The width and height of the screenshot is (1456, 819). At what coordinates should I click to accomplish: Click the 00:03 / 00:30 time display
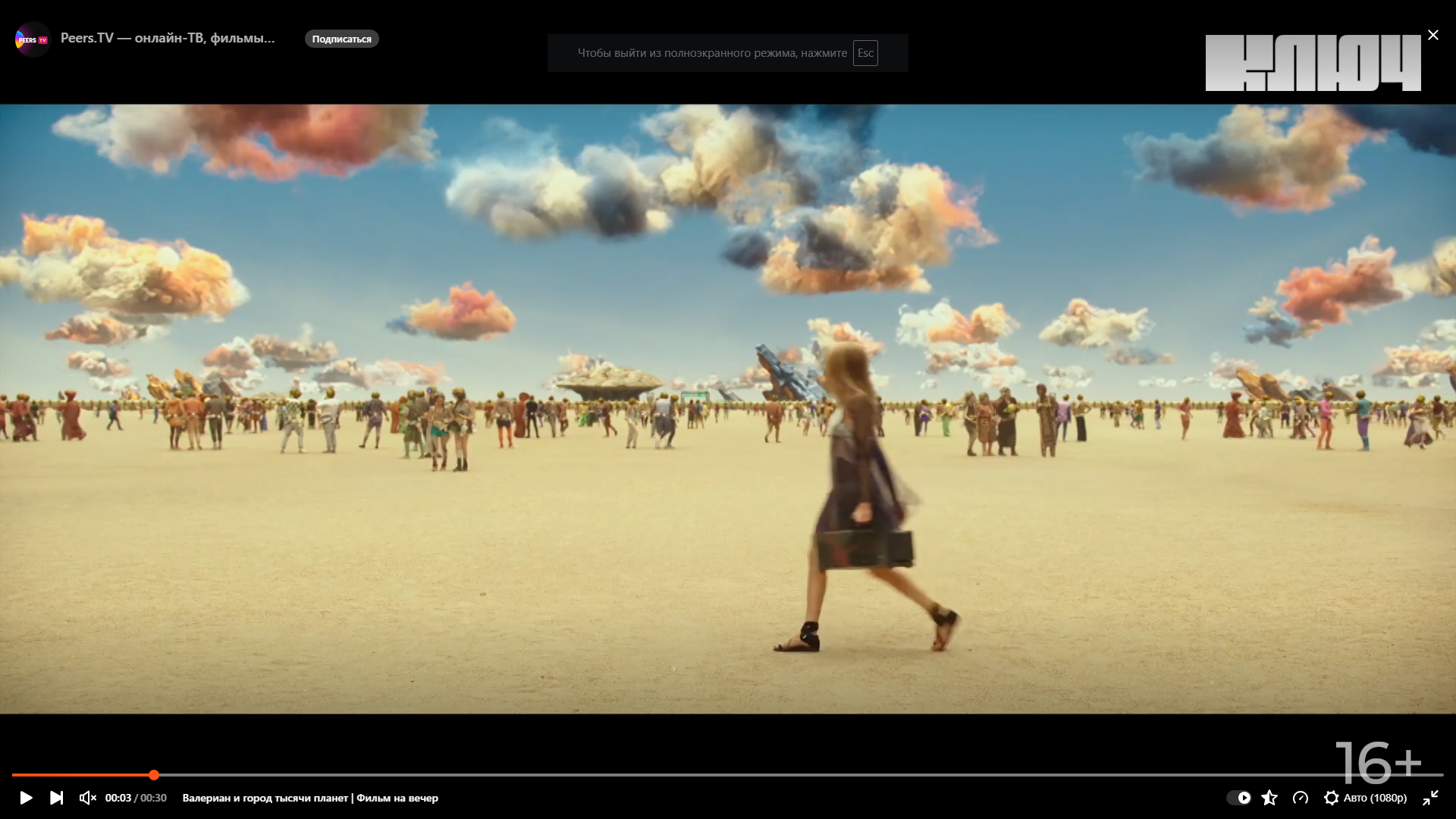tap(136, 798)
